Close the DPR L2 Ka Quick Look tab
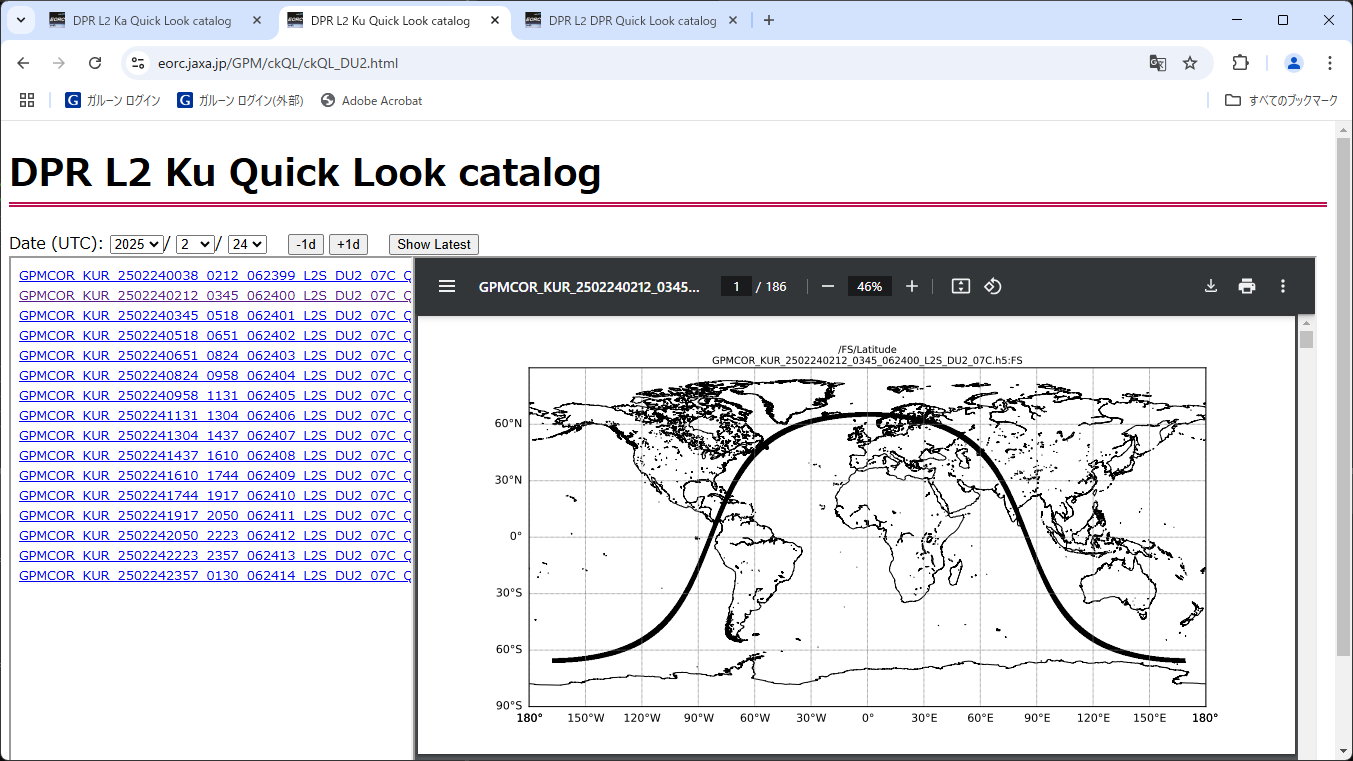This screenshot has height=761, width=1353. coord(258,20)
